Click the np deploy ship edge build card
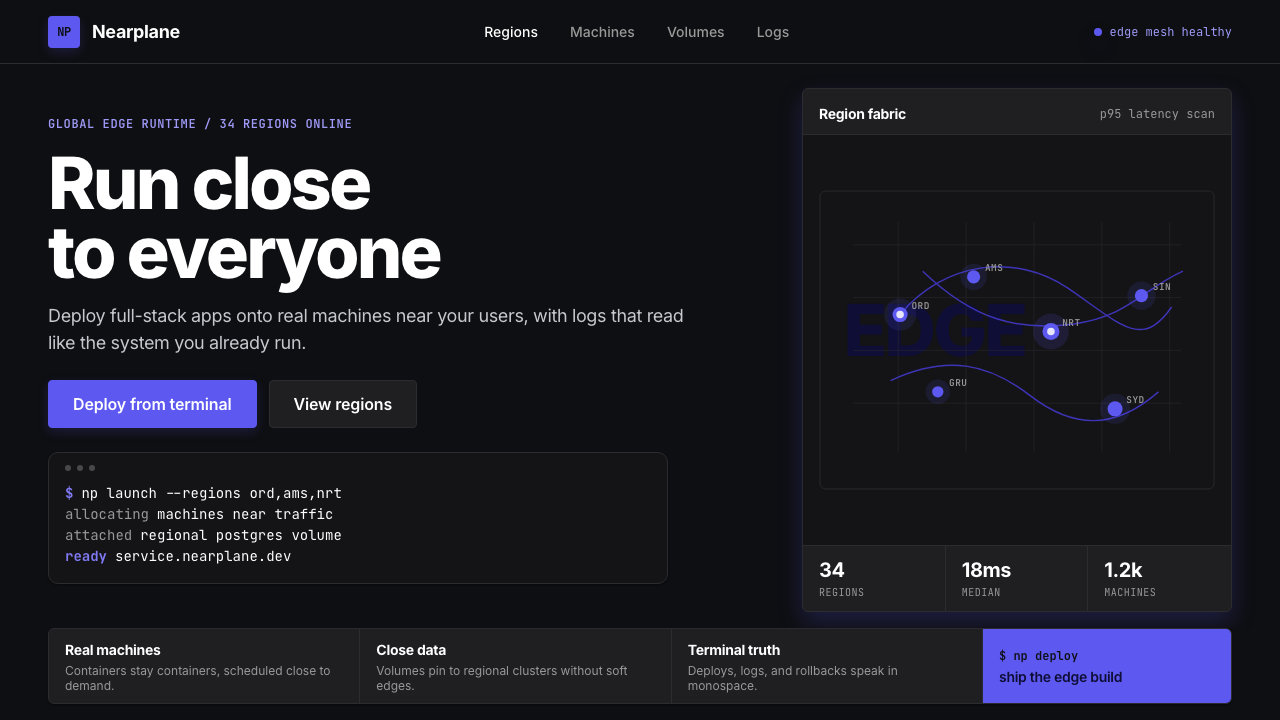The image size is (1280, 720). [1107, 666]
